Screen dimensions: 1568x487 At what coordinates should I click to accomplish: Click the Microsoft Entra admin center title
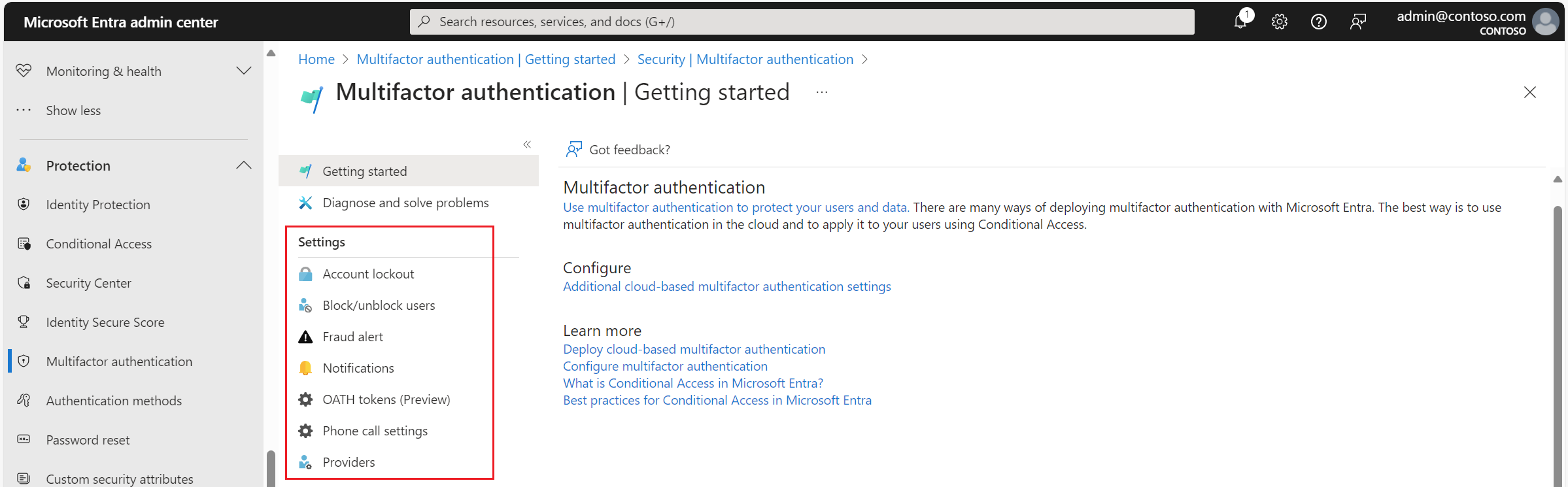(121, 22)
